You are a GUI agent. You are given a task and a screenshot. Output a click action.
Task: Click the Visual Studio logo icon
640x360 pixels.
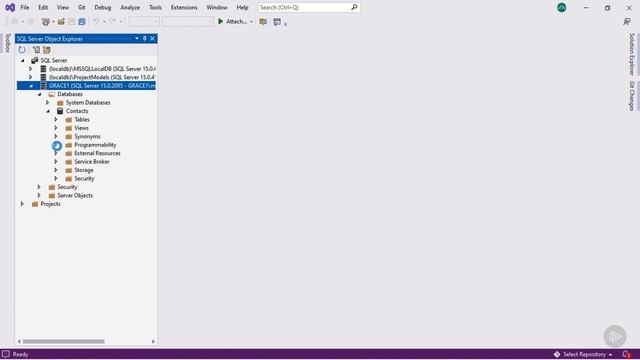pos(10,7)
